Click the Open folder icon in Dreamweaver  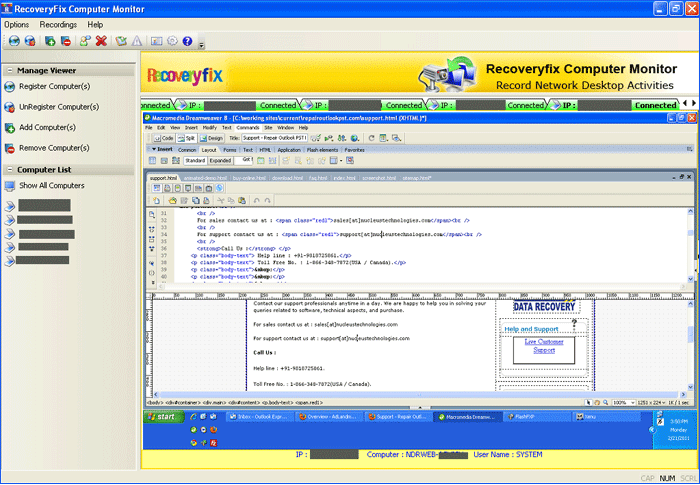point(172,201)
